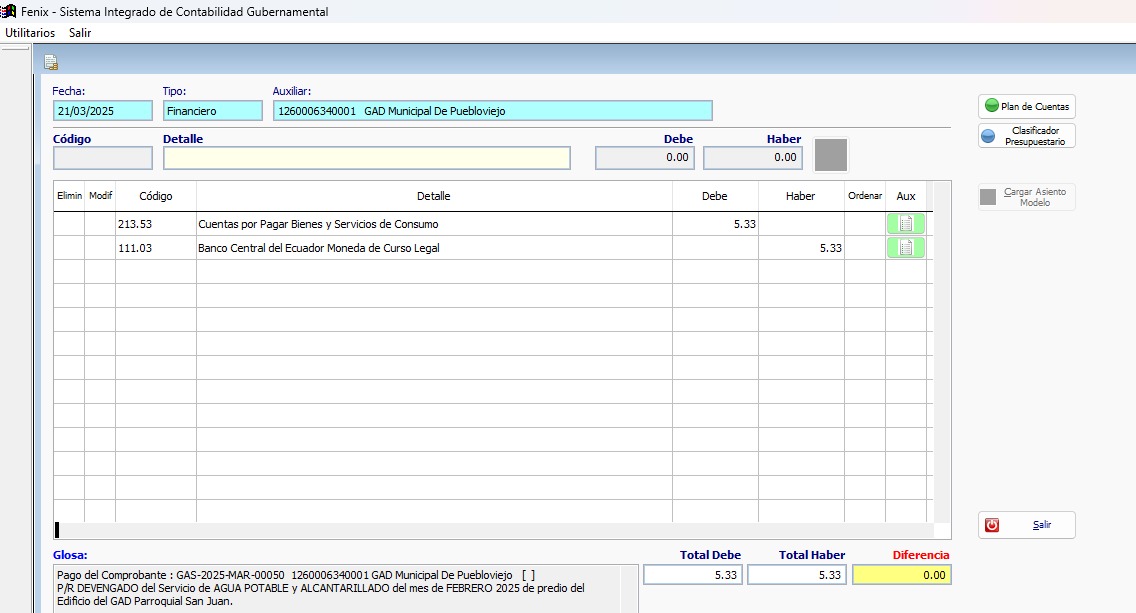Select the Tipo field showing Financiero
The height and width of the screenshot is (613, 1136).
pyautogui.click(x=211, y=111)
